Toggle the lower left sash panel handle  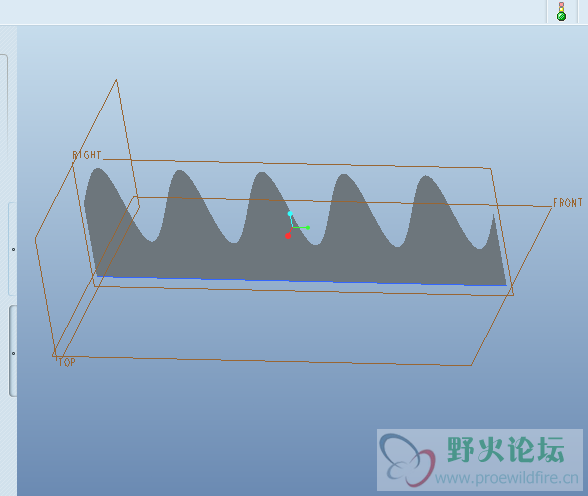point(13,351)
